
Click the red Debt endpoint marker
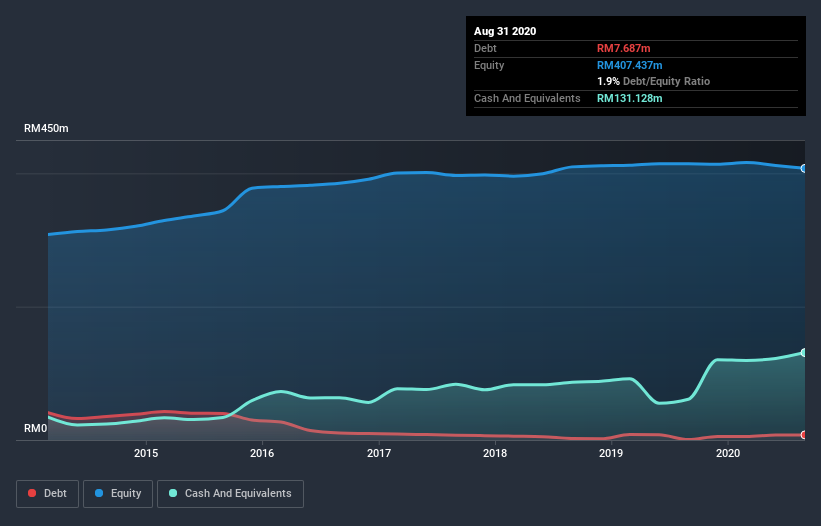(803, 435)
